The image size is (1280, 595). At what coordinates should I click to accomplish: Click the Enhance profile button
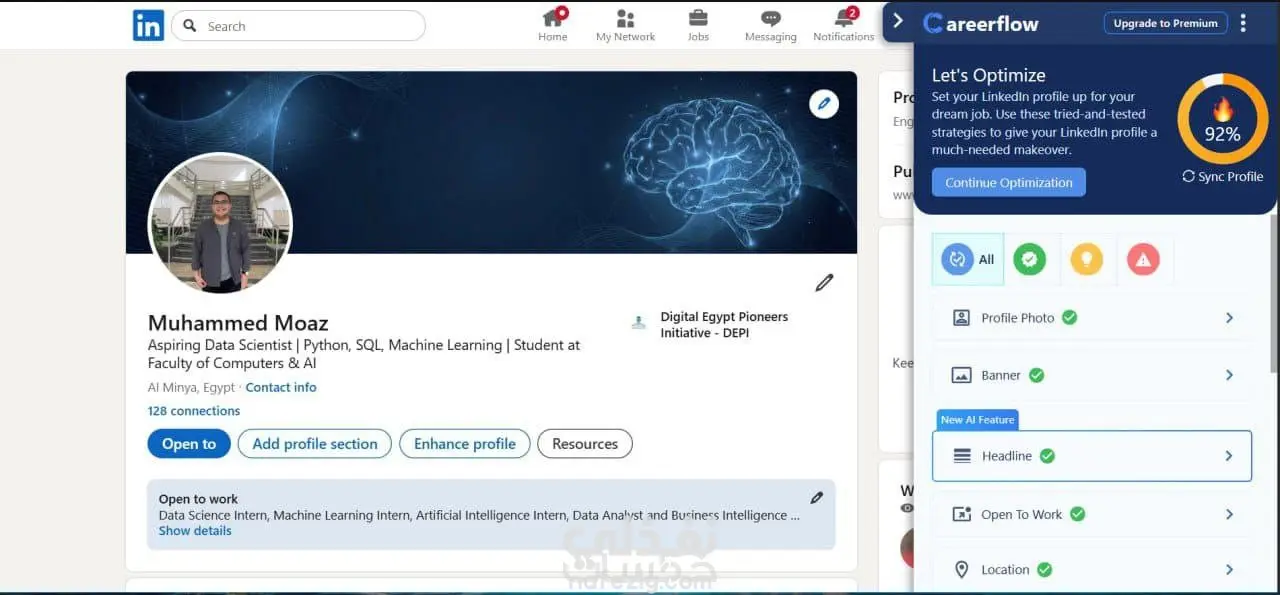coord(465,444)
